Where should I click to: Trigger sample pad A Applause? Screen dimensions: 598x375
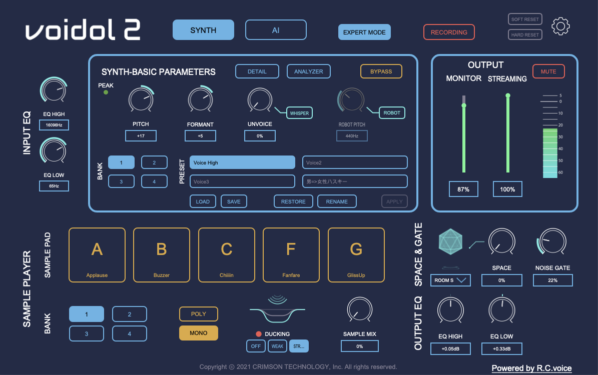[97, 255]
